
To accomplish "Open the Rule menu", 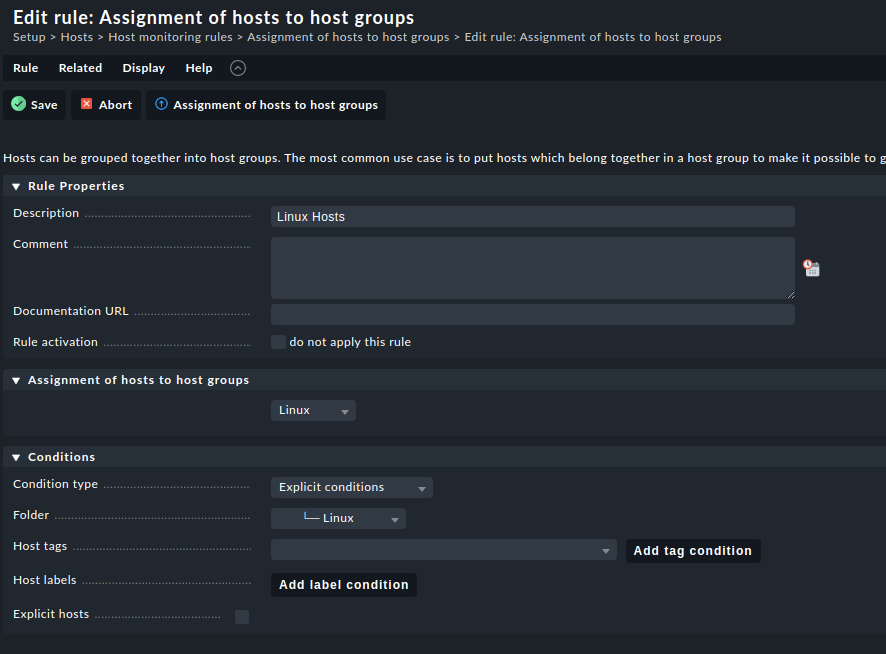I will click(26, 68).
